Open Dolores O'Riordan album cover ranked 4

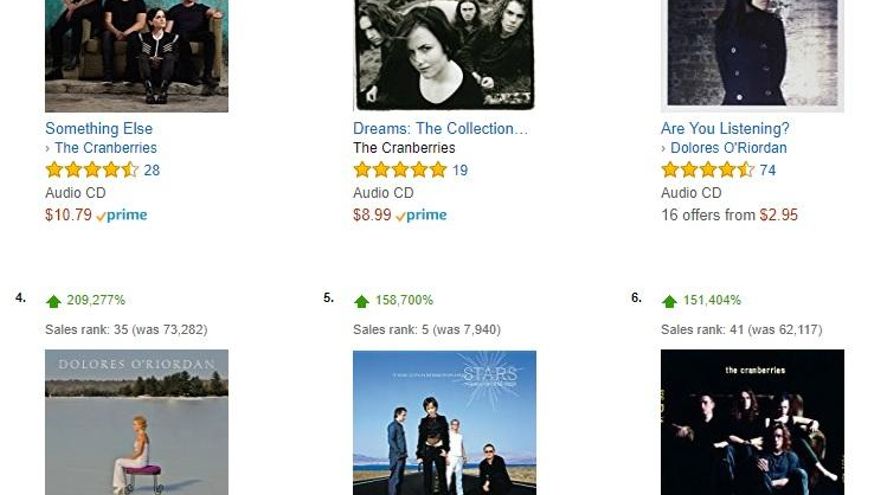point(136,421)
